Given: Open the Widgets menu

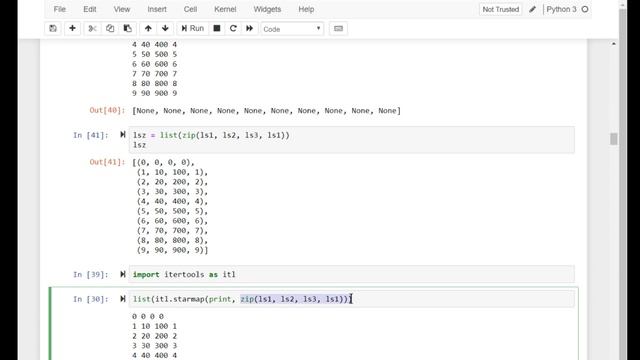Looking at the screenshot, I should (x=267, y=9).
